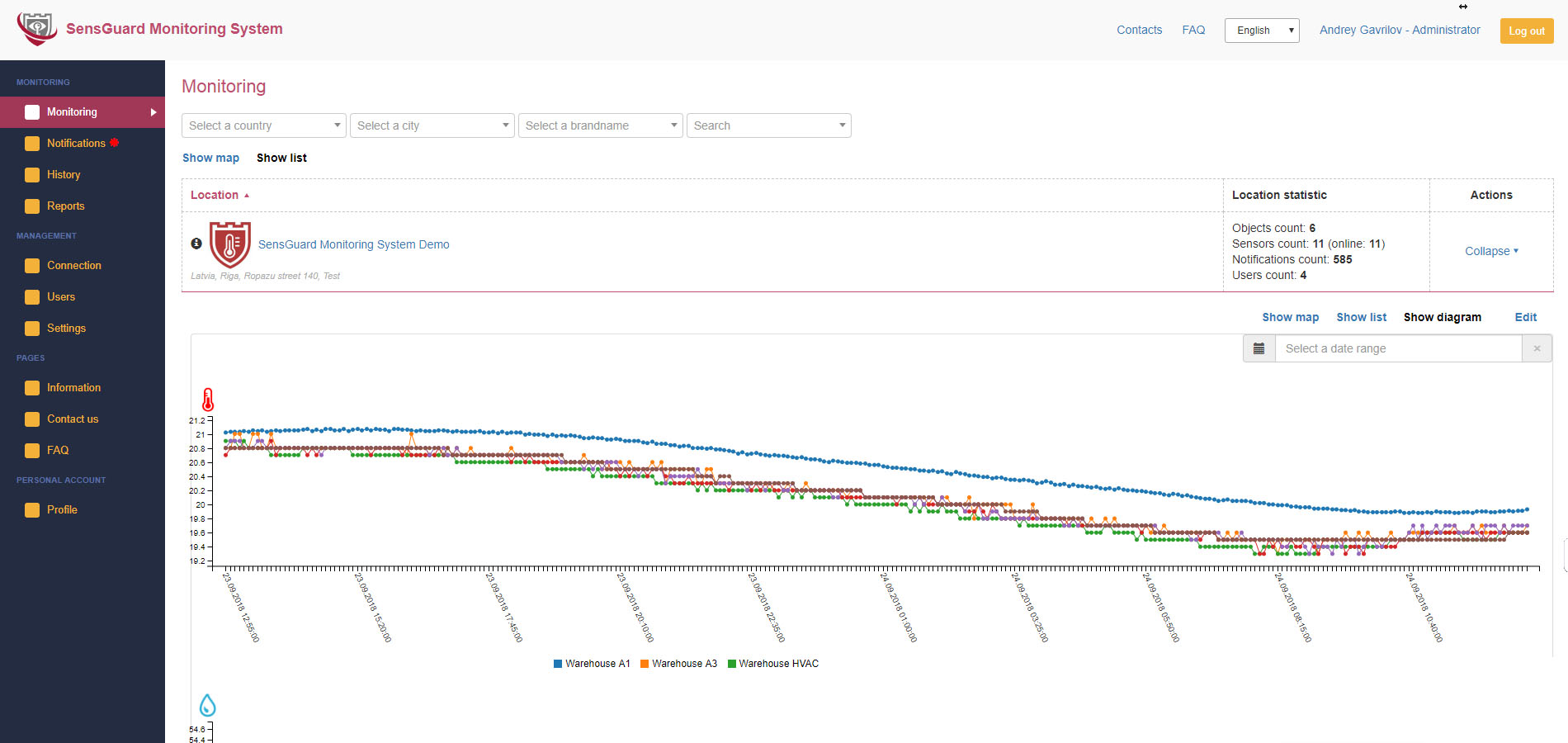Collapse the location row via Actions

1490,251
